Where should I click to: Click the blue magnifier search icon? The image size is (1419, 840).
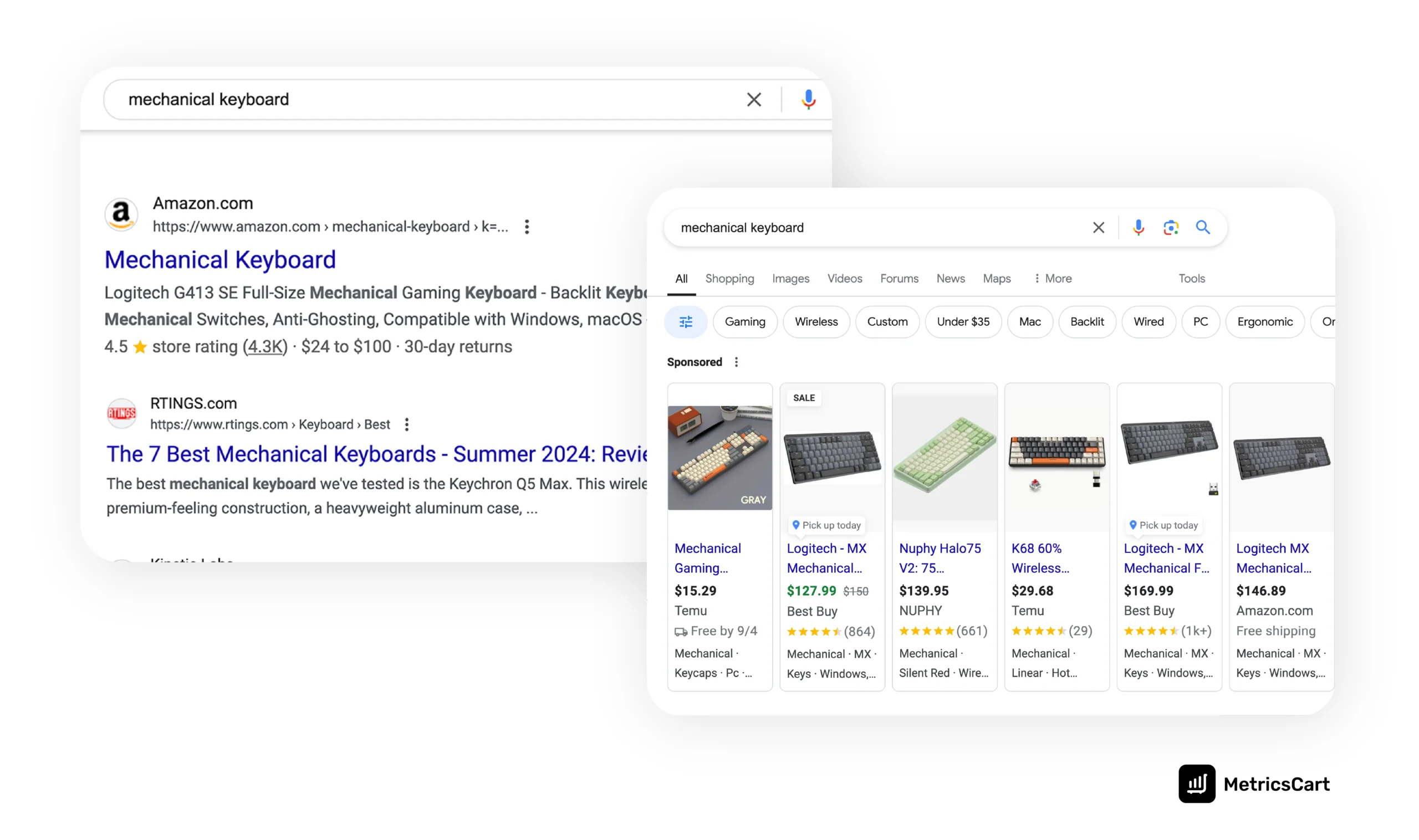[x=1203, y=228]
